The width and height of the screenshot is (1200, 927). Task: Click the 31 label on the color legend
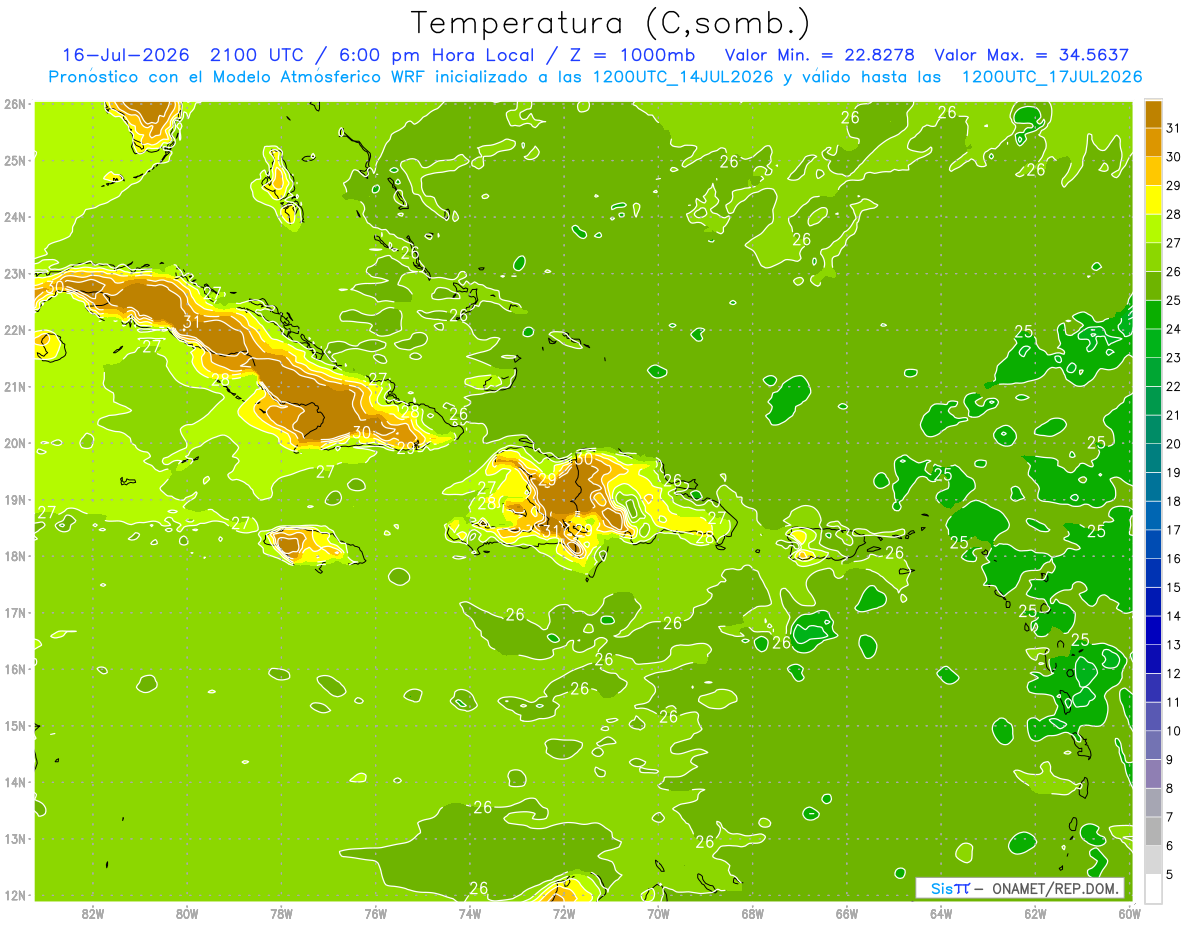[1174, 128]
